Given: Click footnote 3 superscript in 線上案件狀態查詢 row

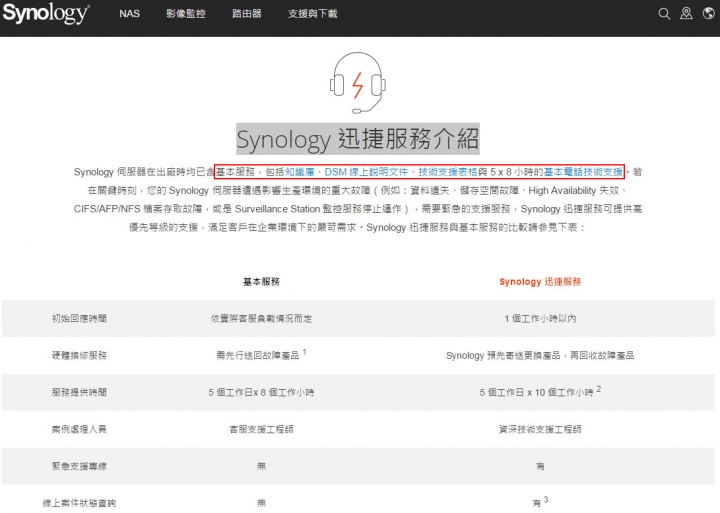Looking at the screenshot, I should pyautogui.click(x=546, y=499).
